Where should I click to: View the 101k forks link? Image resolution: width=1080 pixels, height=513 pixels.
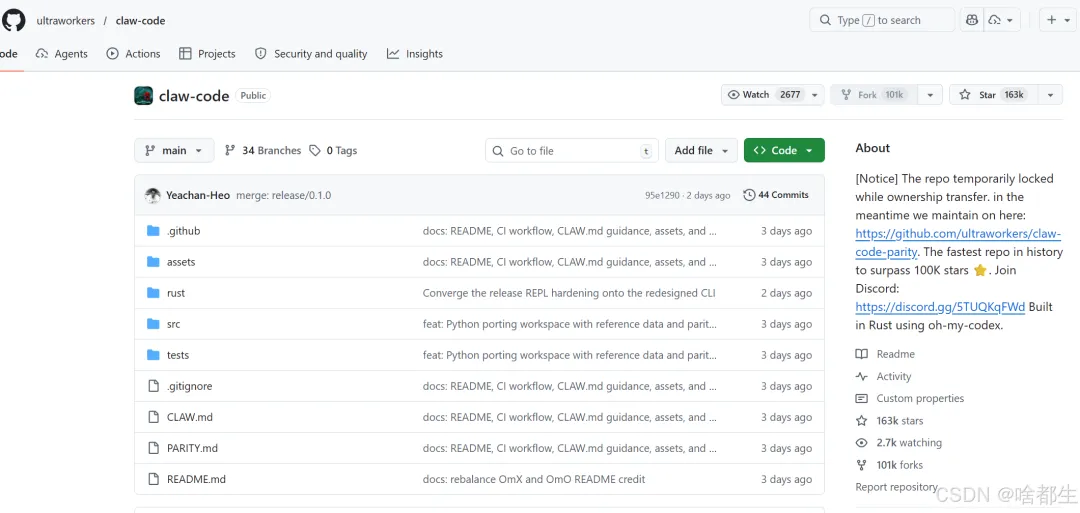[x=889, y=465]
